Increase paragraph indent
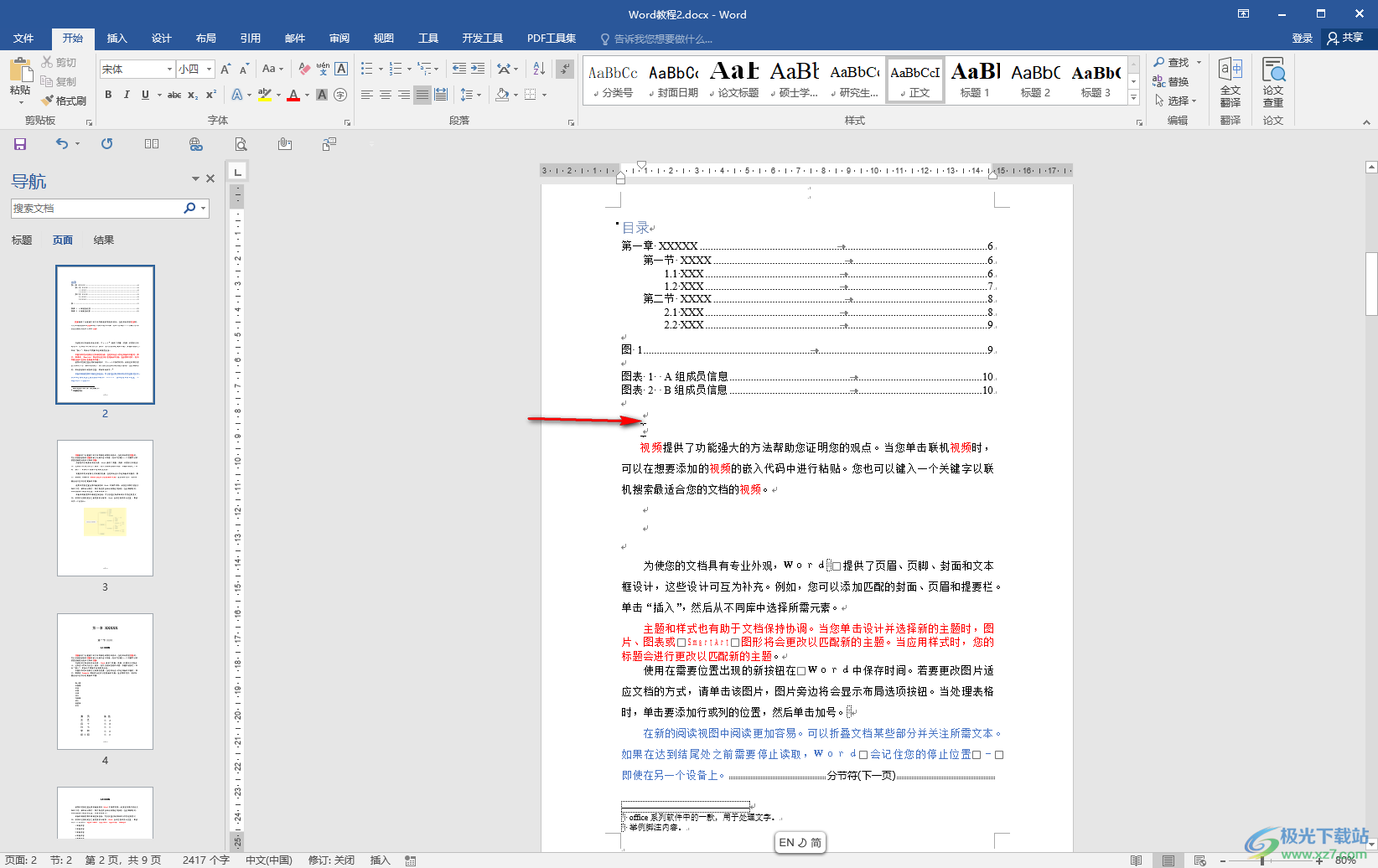This screenshot has height=868, width=1378. coord(478,69)
